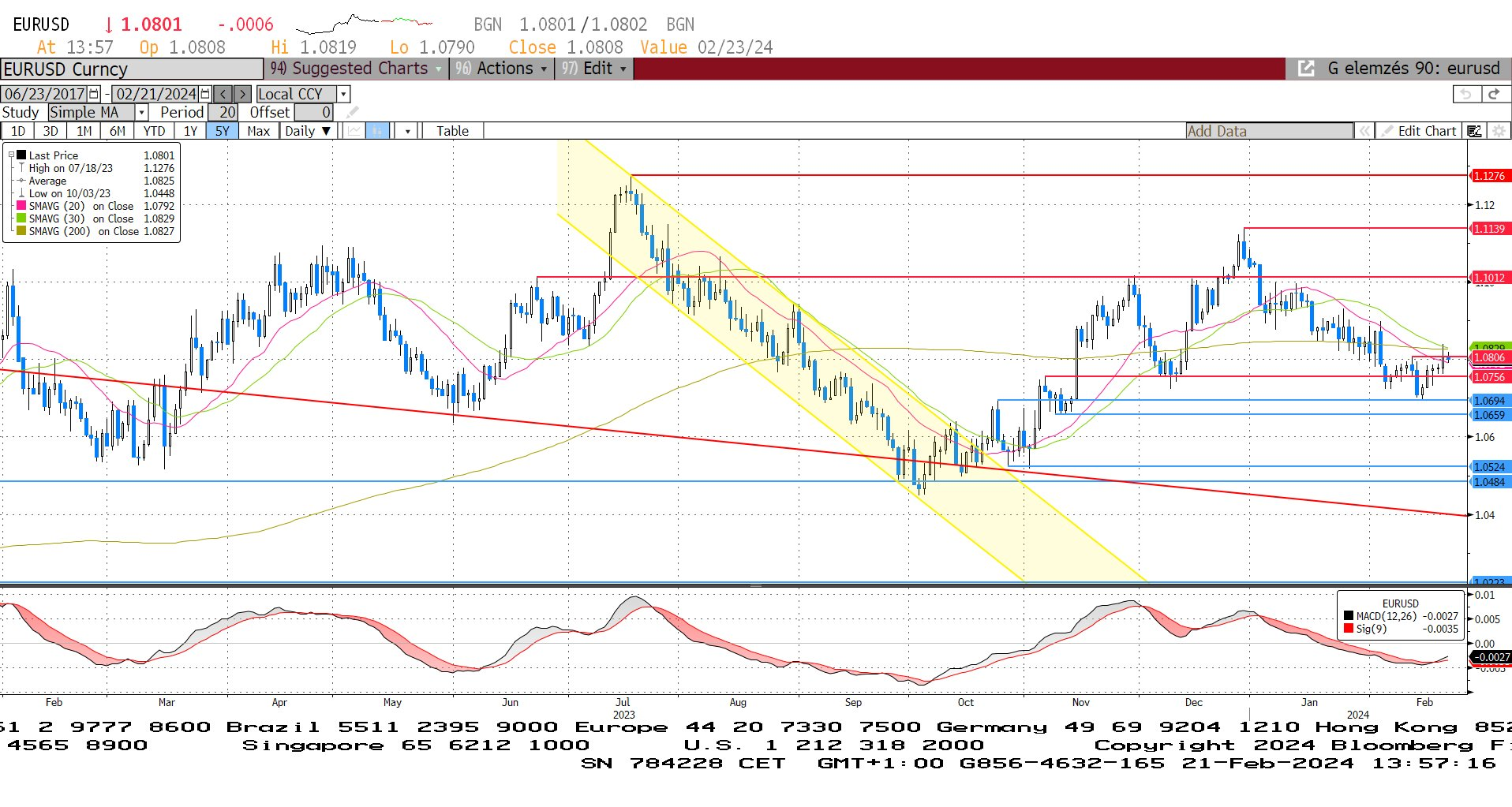The image size is (1512, 807).
Task: Click the 1.0659 blue price level label
Action: (1489, 415)
